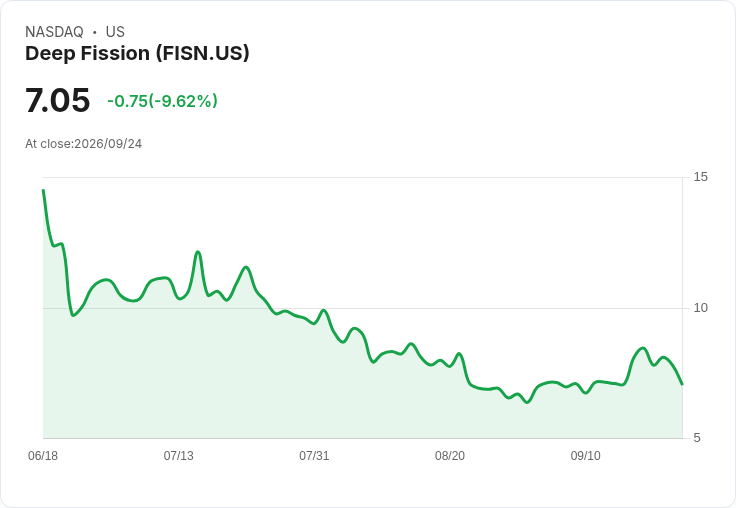Click the late-September peak on the chart line

(643, 348)
